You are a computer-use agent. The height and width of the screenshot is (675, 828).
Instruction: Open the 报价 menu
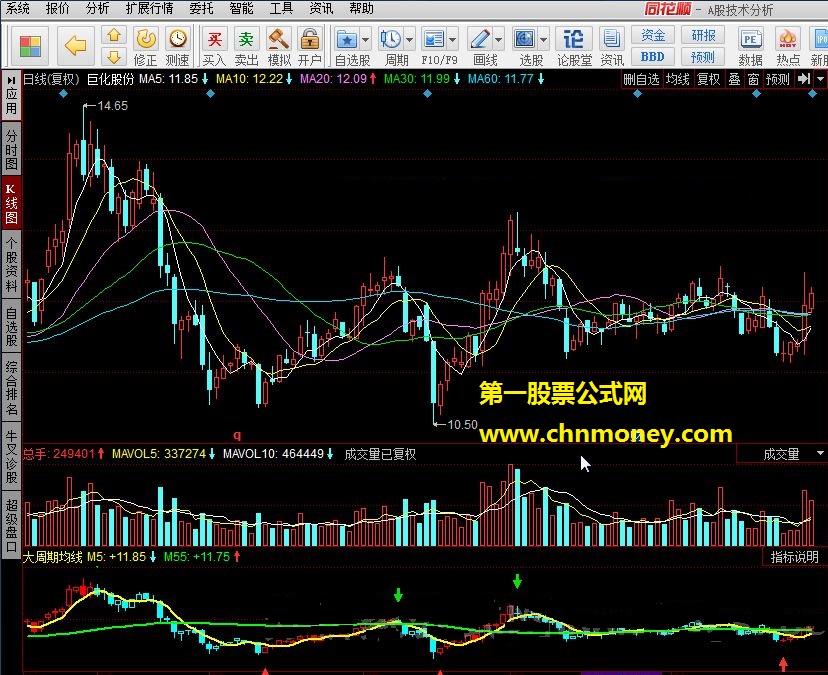[57, 8]
